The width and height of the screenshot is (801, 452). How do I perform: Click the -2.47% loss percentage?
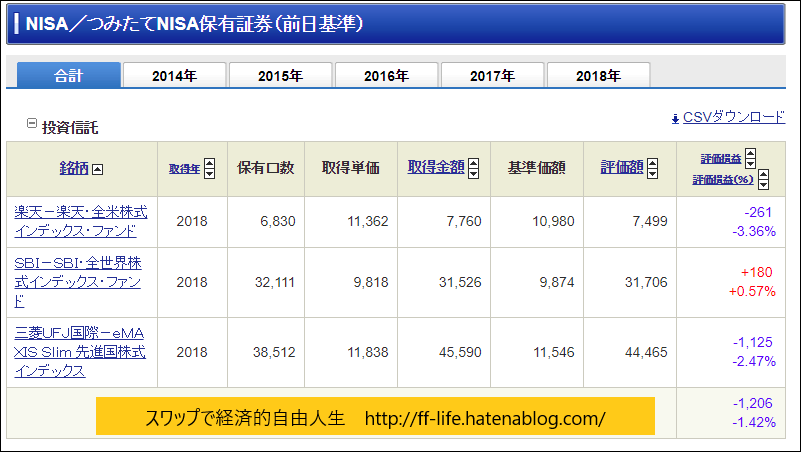click(x=754, y=362)
